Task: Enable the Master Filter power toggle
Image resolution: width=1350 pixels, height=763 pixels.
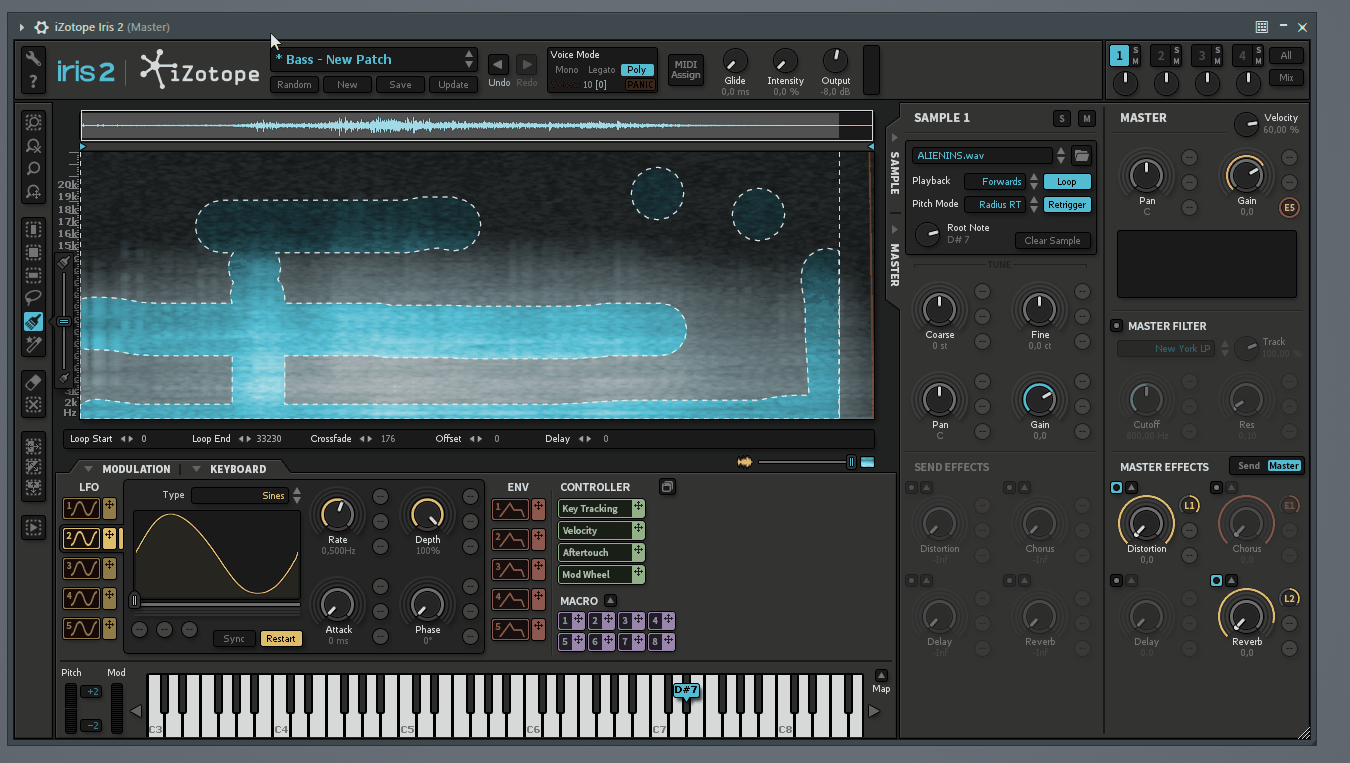Action: (1116, 326)
